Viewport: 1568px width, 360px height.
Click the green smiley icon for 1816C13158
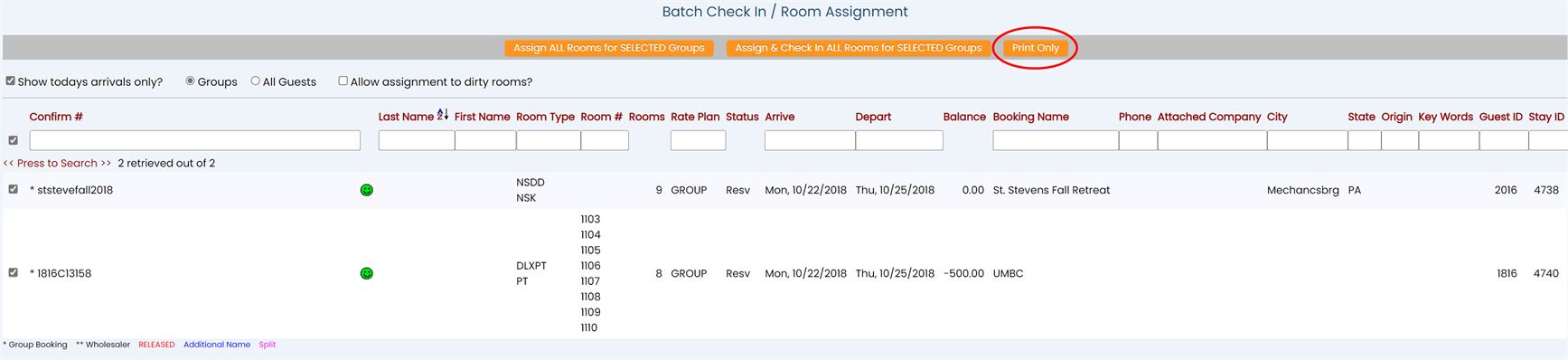[367, 273]
